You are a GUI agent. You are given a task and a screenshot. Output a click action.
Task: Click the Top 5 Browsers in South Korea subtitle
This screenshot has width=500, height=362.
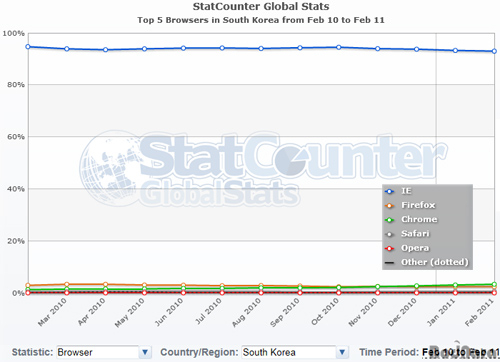(x=261, y=20)
